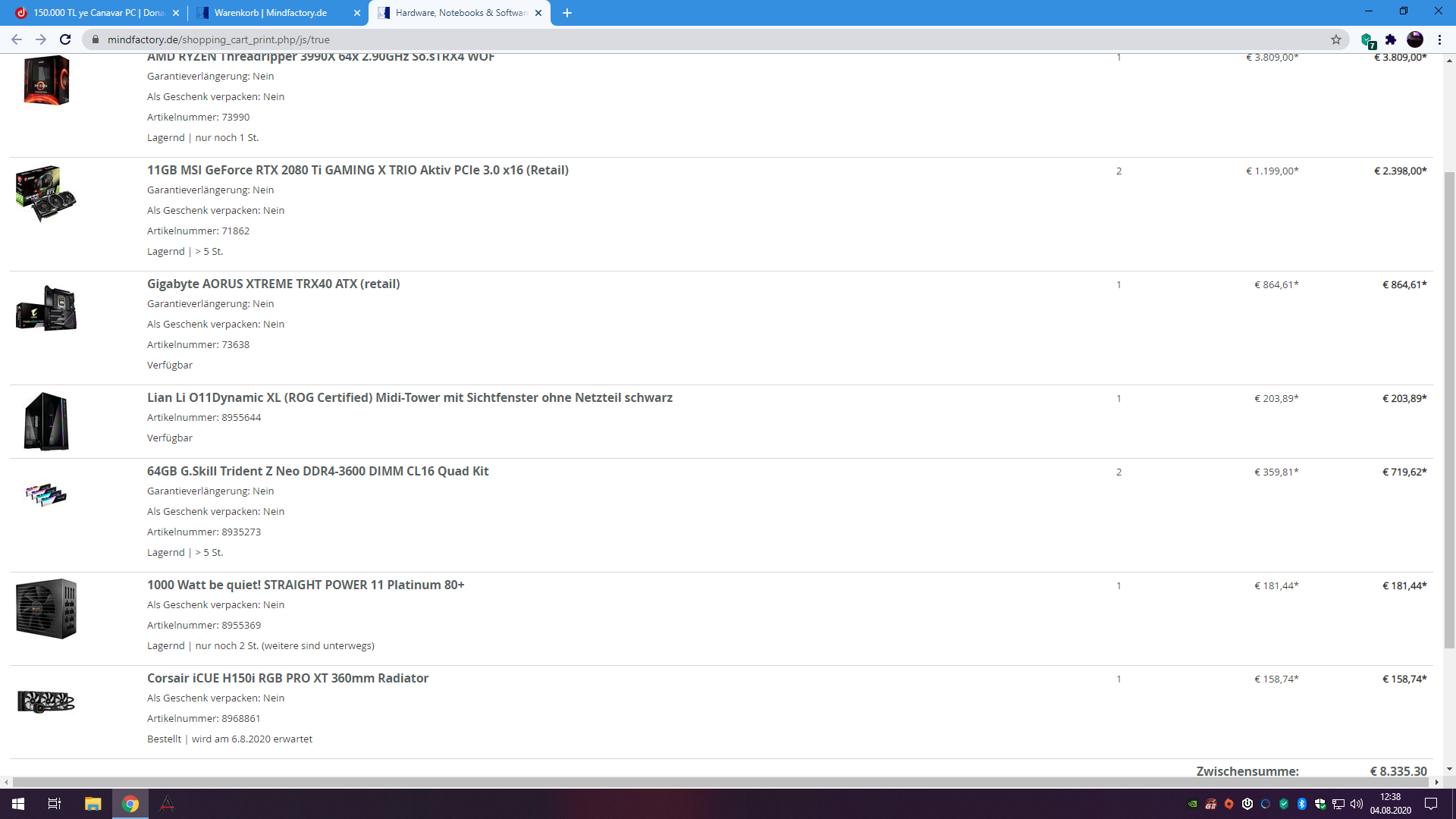Close the Warenkorb tab

click(357, 13)
